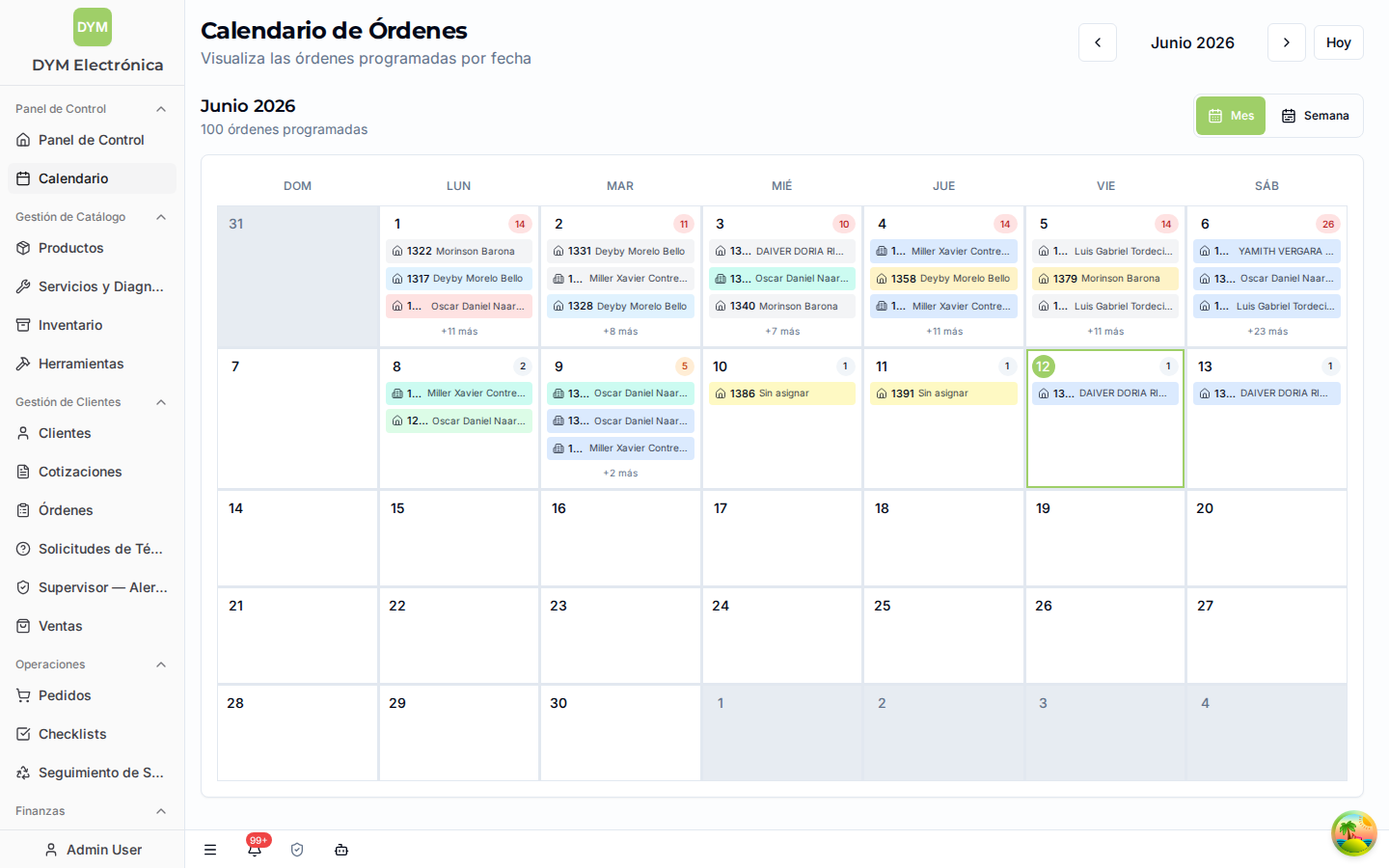This screenshot has width=1389, height=868.
Task: Select today's date cell 12
Action: click(x=1105, y=419)
